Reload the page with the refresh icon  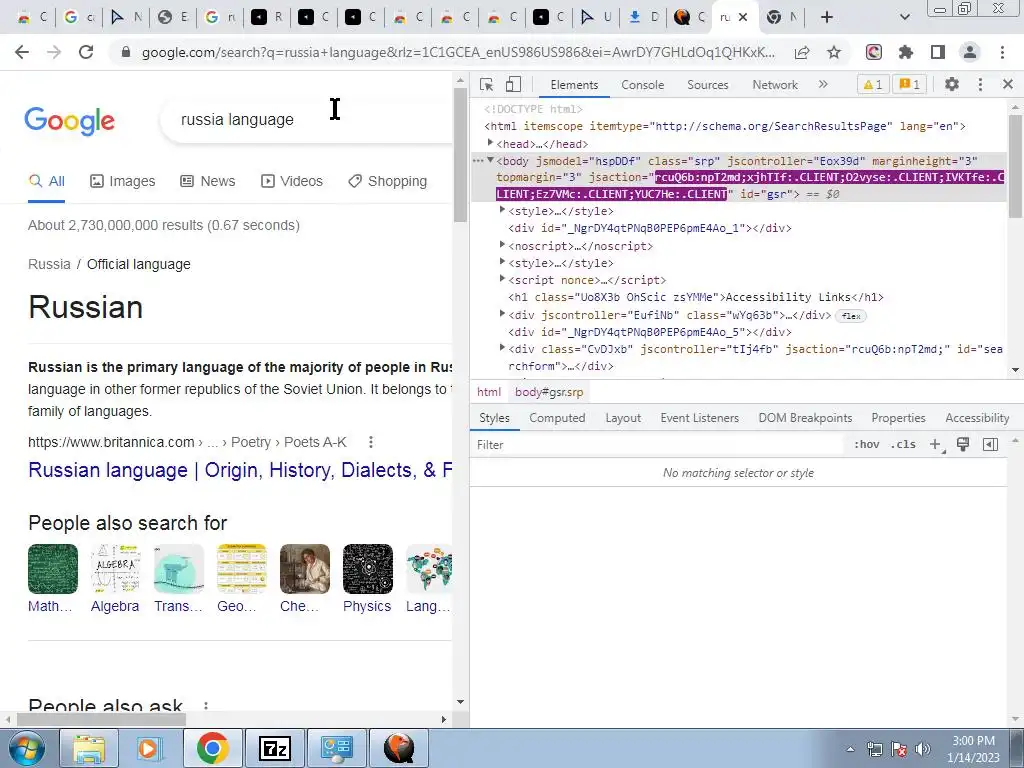click(x=86, y=52)
